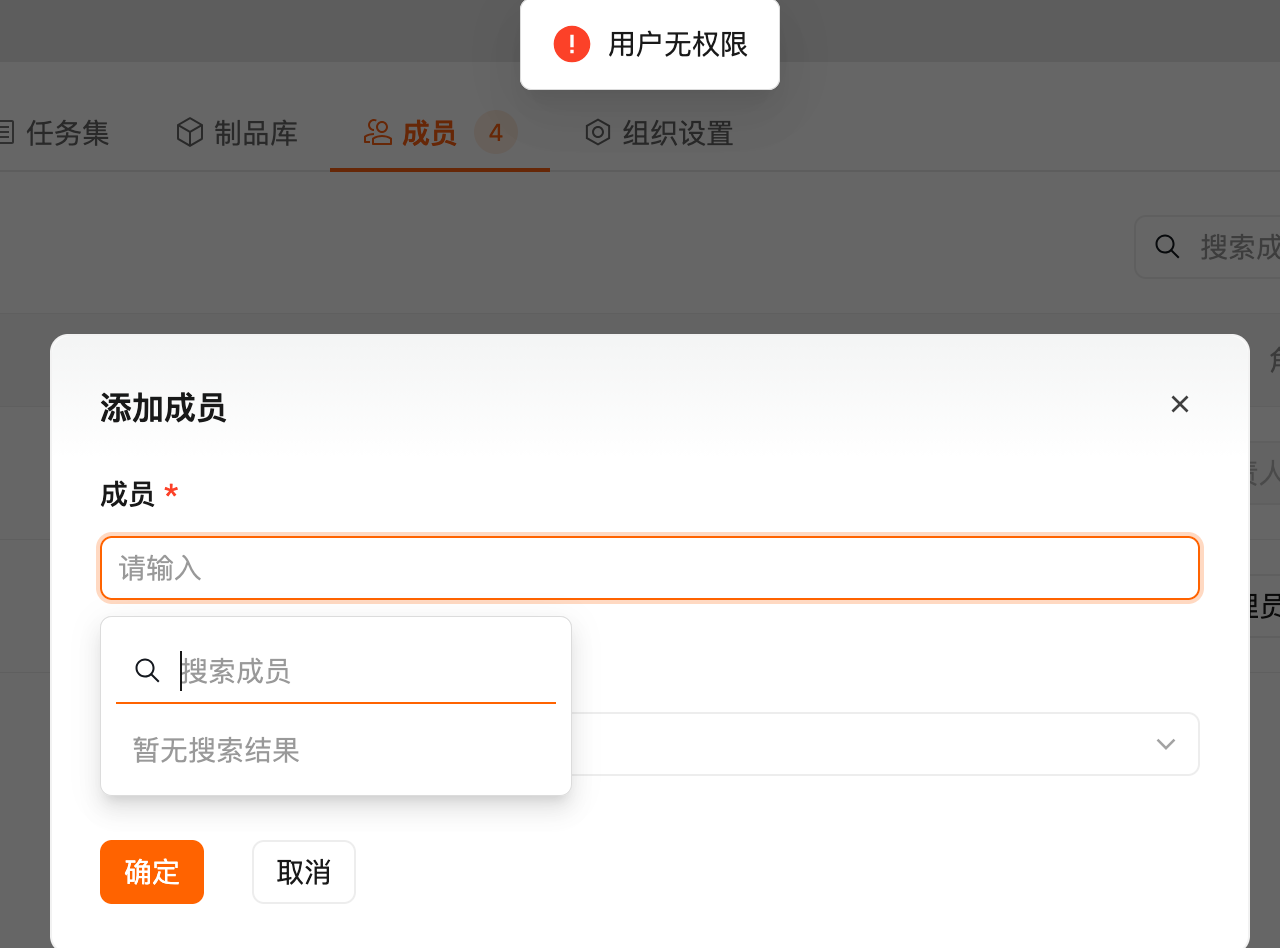Image resolution: width=1280 pixels, height=948 pixels.
Task: Click the magnifier icon in the 搜索成员 box
Action: 147,671
